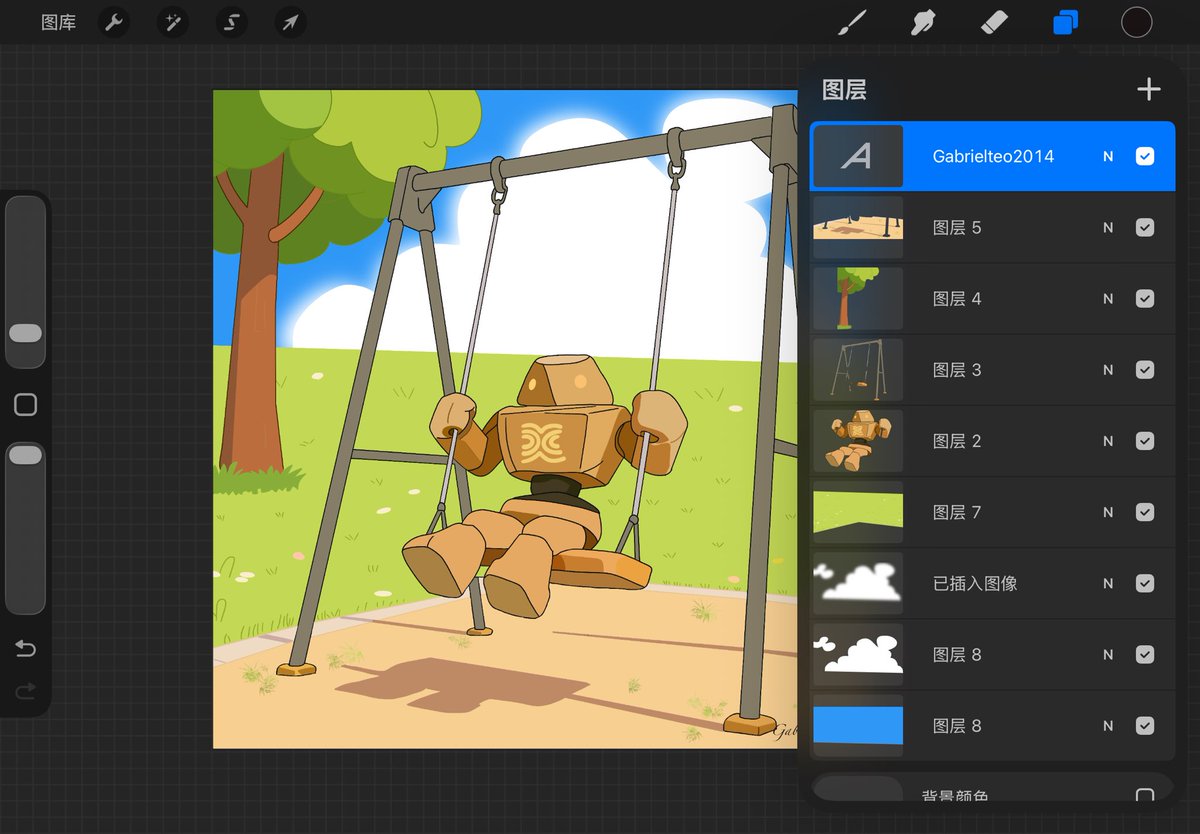1200x834 pixels.
Task: Click the undo arrow in sidebar
Action: pyautogui.click(x=25, y=649)
